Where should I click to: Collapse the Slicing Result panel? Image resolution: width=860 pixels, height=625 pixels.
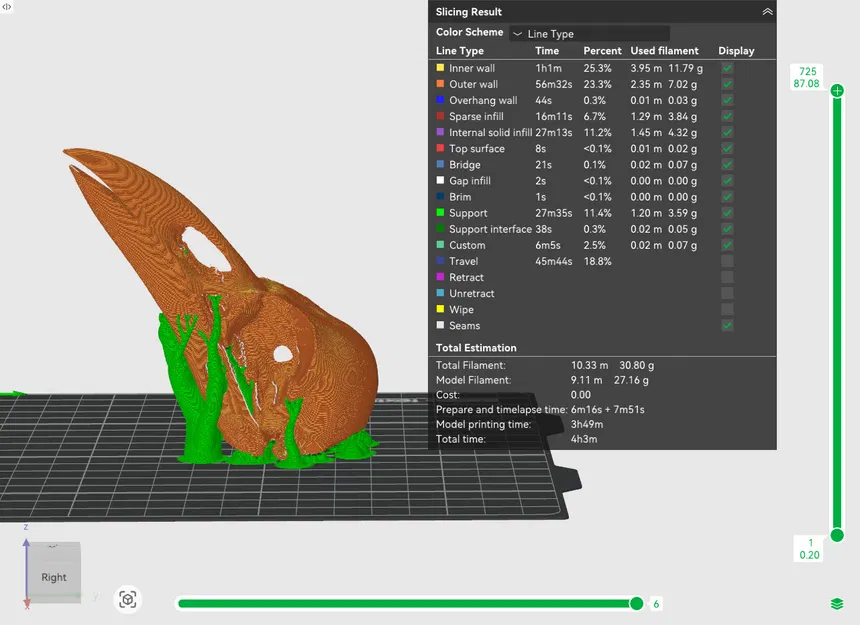pos(767,11)
